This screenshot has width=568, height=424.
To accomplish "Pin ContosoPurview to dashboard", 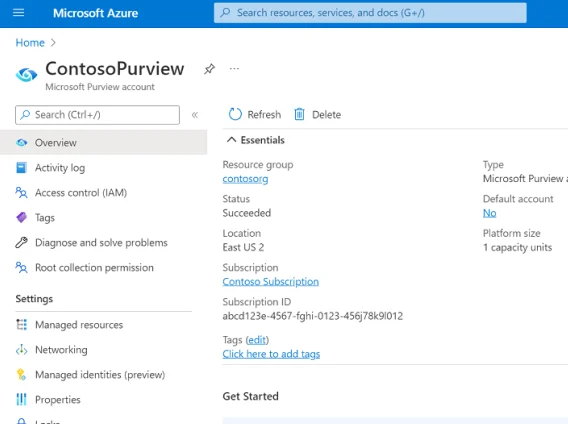I will (x=209, y=69).
